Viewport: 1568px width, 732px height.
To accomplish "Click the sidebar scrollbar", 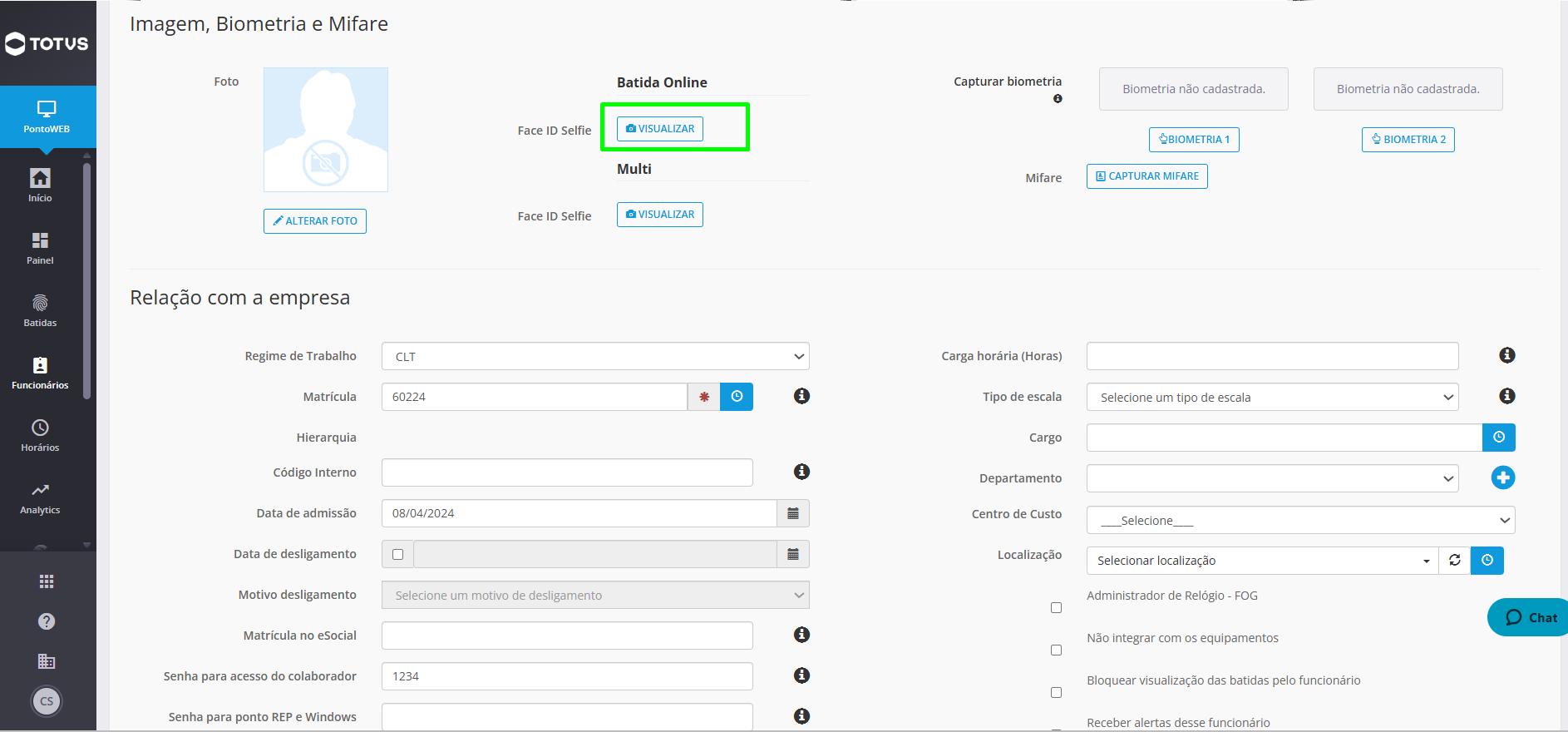I will point(86,281).
